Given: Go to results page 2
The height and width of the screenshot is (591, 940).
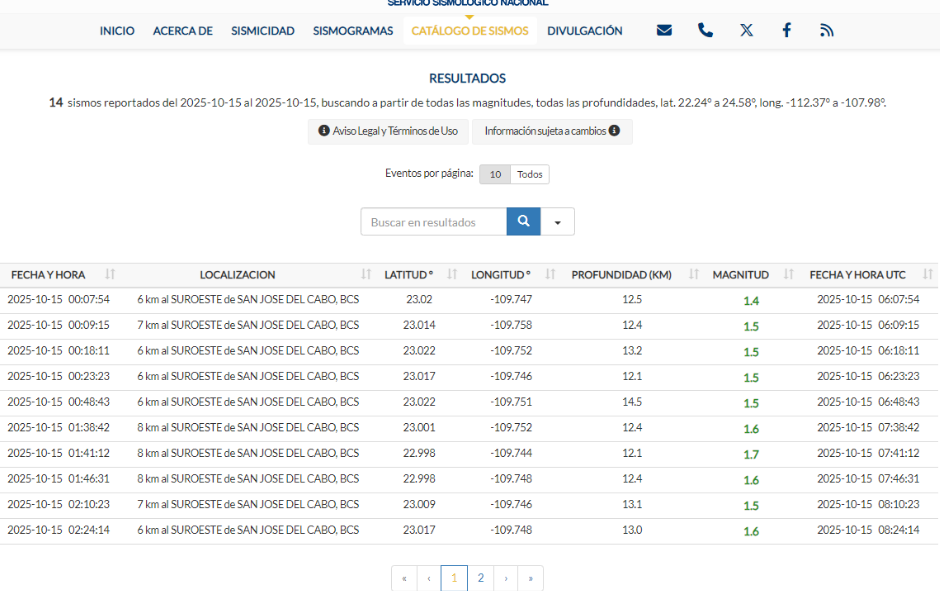Looking at the screenshot, I should point(480,578).
